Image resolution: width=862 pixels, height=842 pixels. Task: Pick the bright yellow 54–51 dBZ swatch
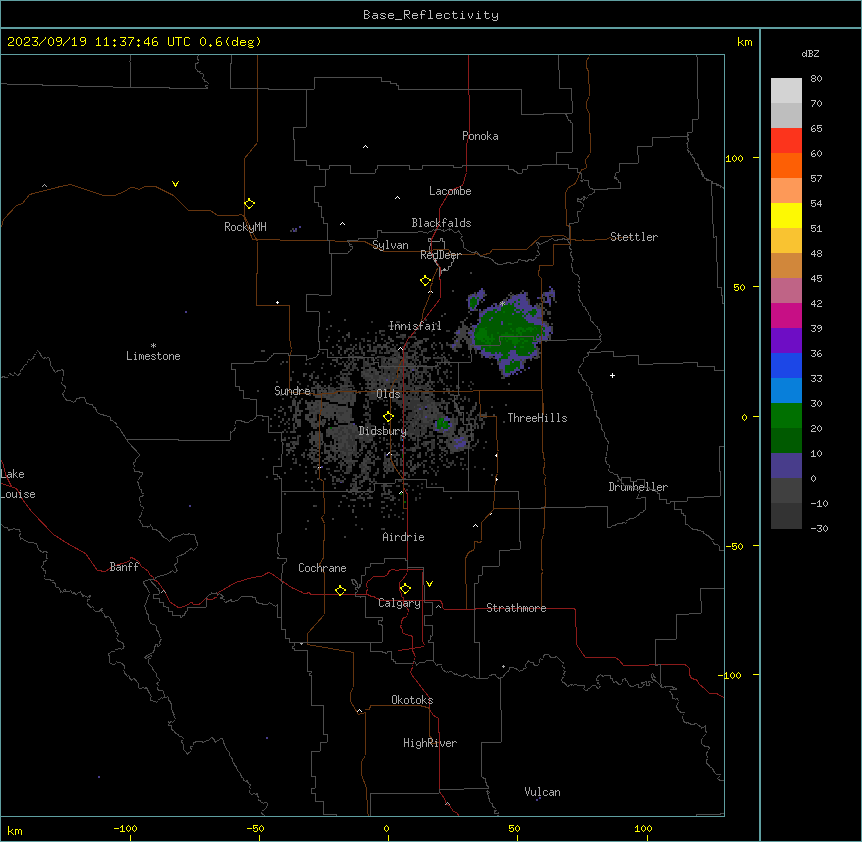(786, 215)
